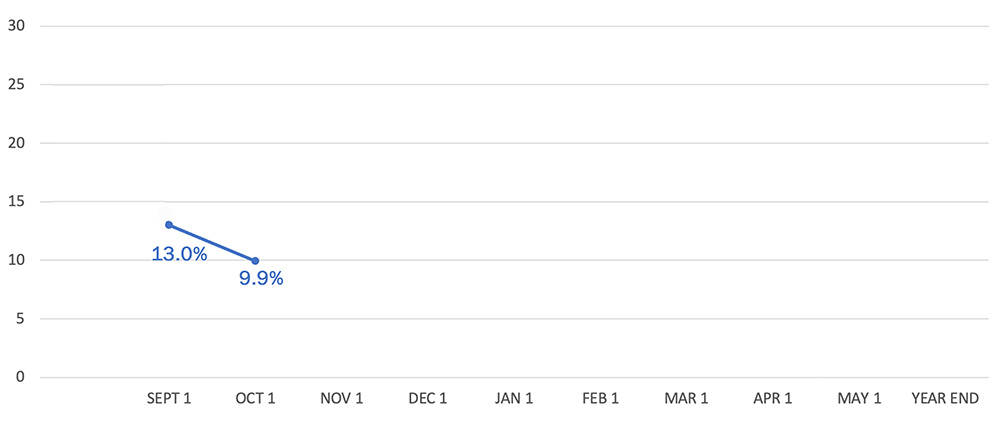1000x424 pixels.
Task: Select the MAR 1 axis label
Action: (x=686, y=398)
